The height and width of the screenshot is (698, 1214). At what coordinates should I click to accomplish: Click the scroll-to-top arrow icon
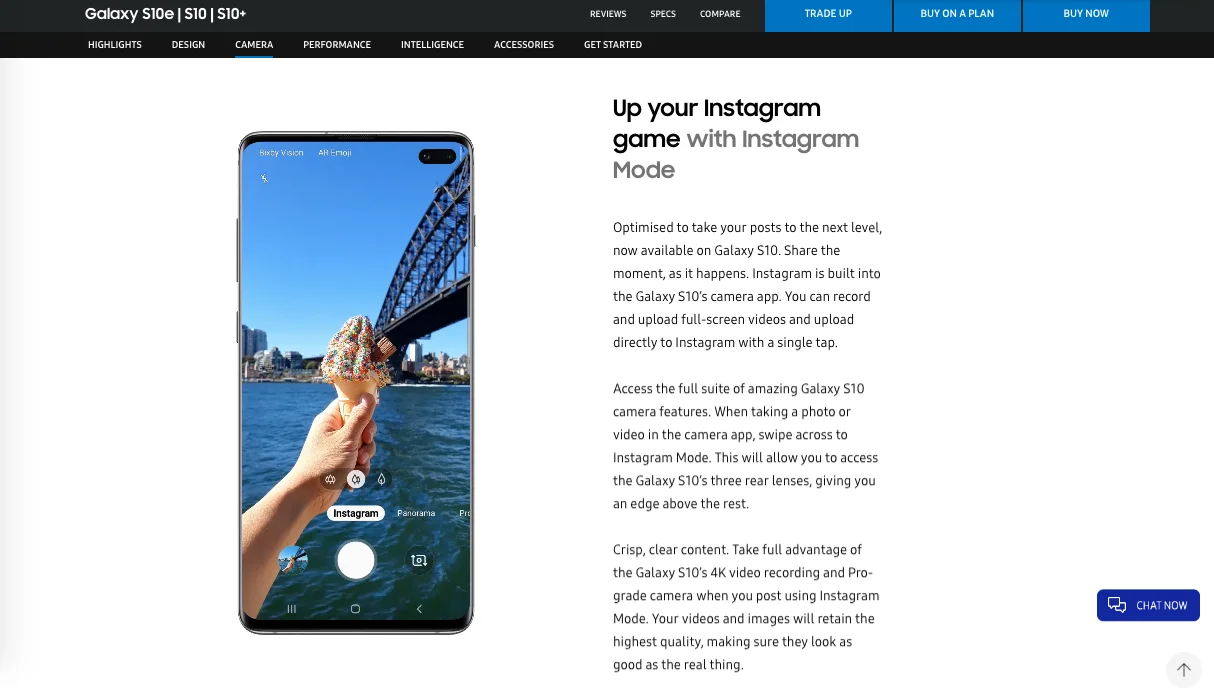pyautogui.click(x=1184, y=670)
